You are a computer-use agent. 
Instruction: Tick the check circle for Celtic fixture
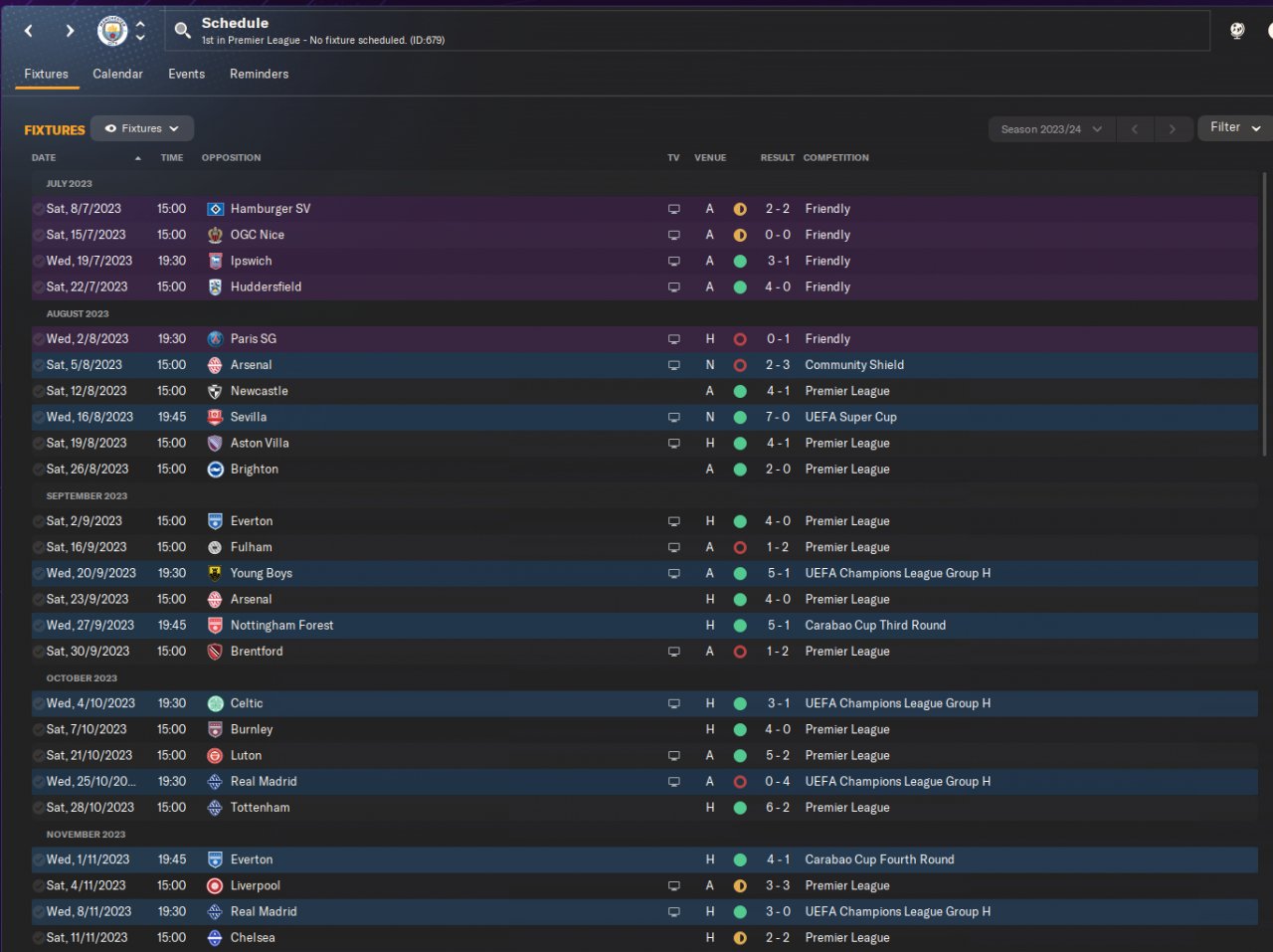click(x=38, y=704)
